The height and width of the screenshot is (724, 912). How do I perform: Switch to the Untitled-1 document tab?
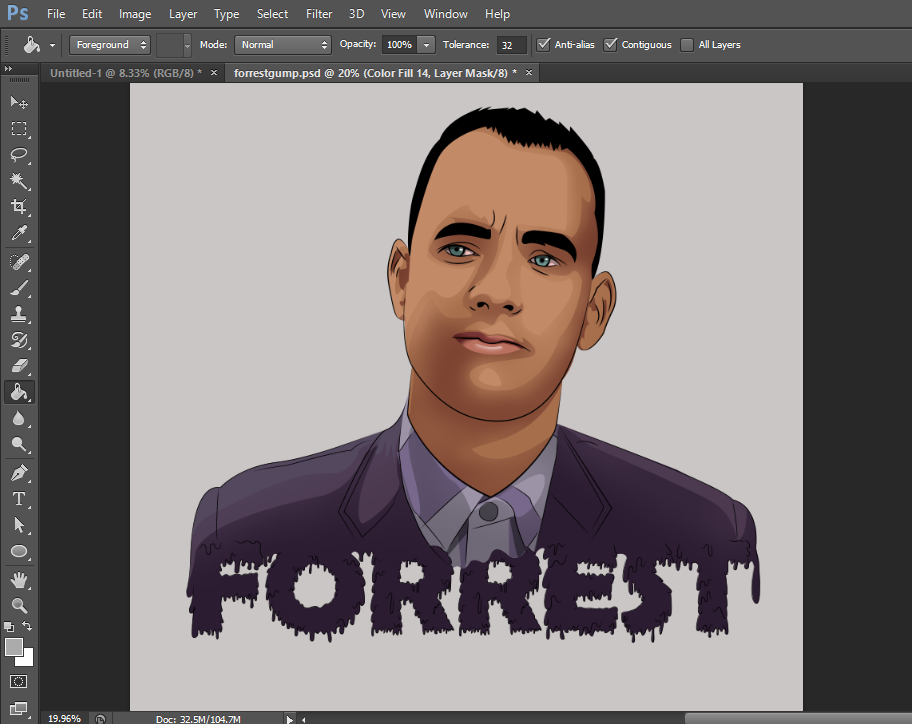pos(126,73)
